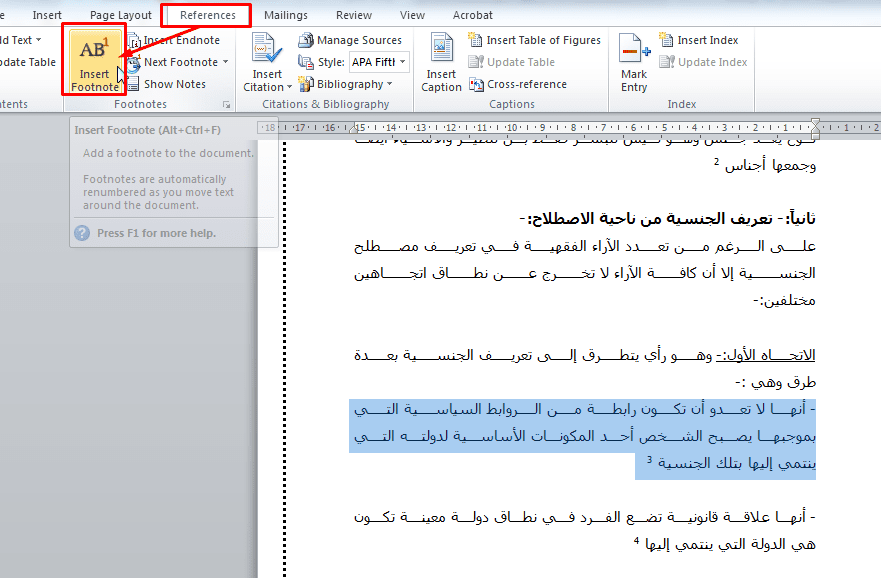The image size is (881, 578).
Task: Click the horizontal ruler indent marker
Action: (x=815, y=127)
